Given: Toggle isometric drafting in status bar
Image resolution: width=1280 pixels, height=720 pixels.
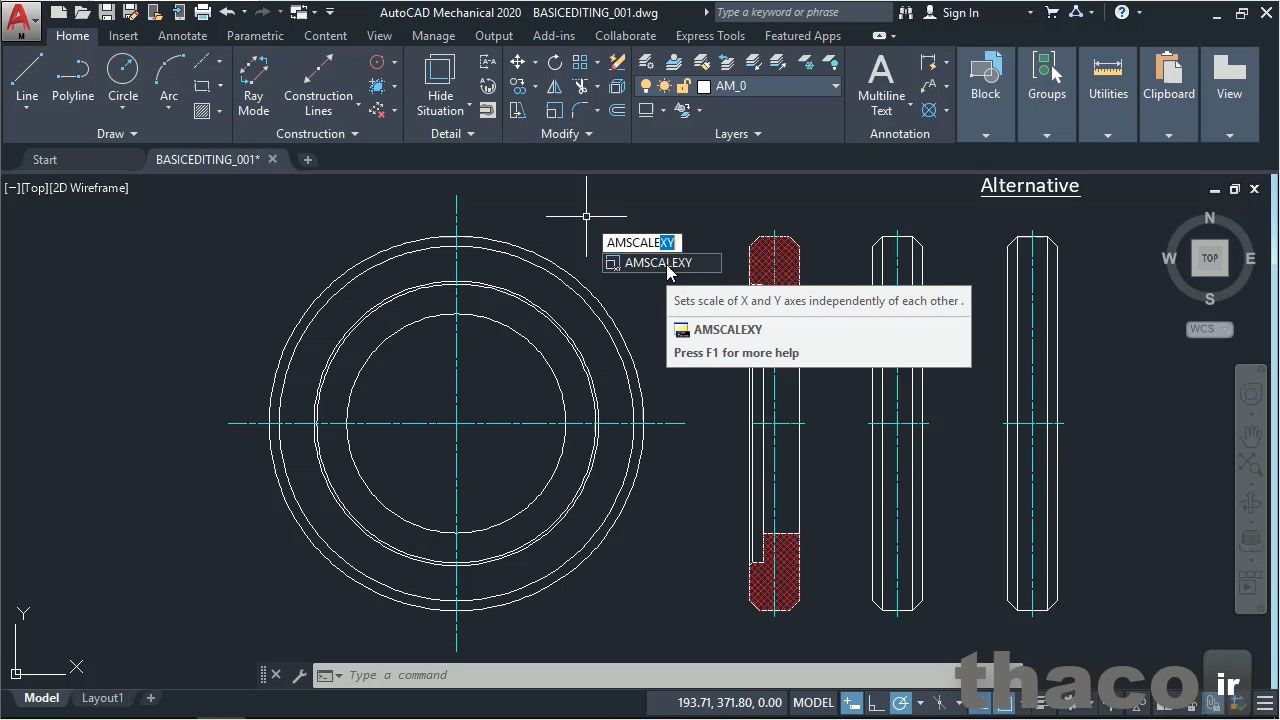Looking at the screenshot, I should point(939,703).
